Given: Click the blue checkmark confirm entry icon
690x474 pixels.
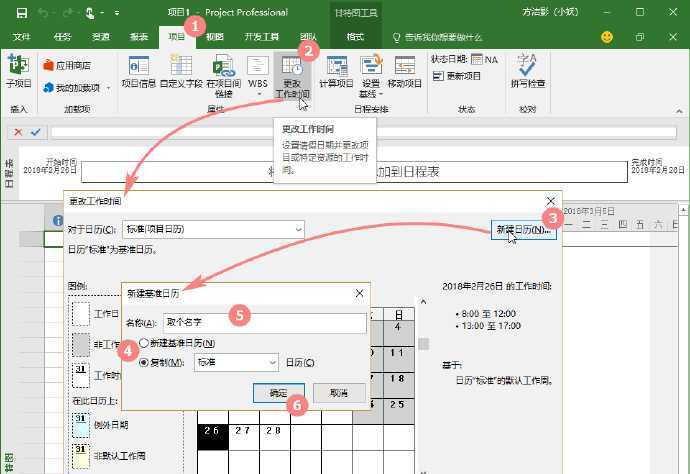Looking at the screenshot, I should 36,132.
